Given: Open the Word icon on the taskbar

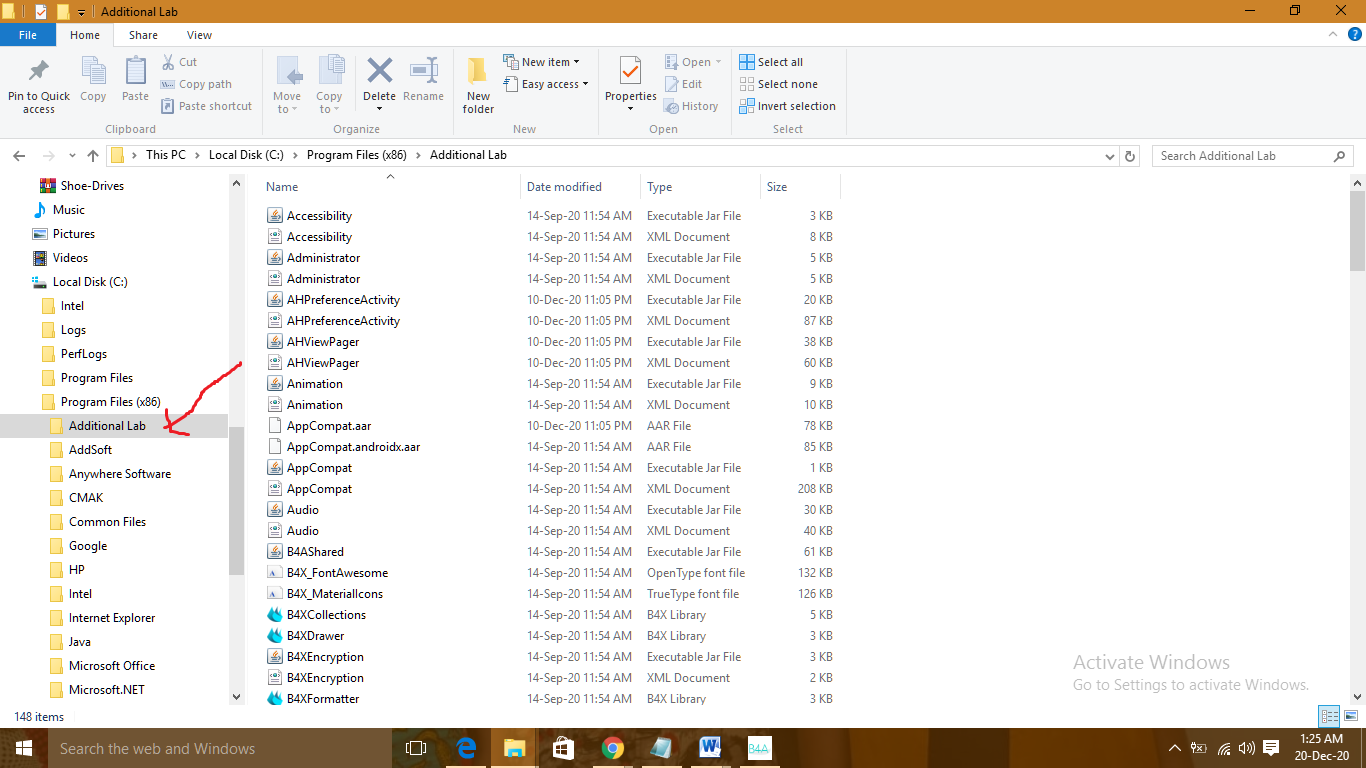Looking at the screenshot, I should [x=711, y=748].
